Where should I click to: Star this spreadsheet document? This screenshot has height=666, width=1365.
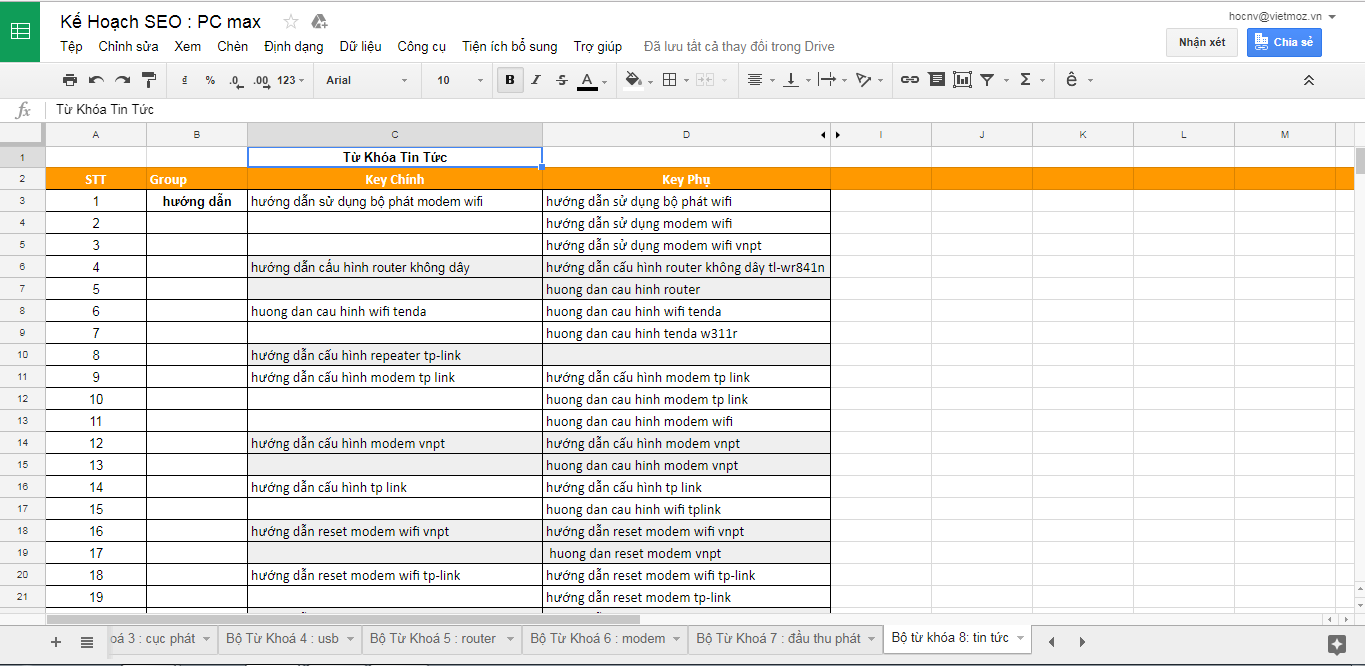291,21
